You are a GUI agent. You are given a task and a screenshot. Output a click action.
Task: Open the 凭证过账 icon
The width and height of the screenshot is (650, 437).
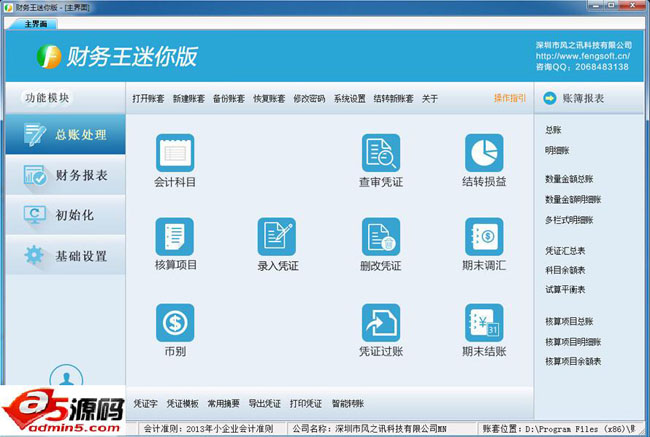[x=381, y=323]
